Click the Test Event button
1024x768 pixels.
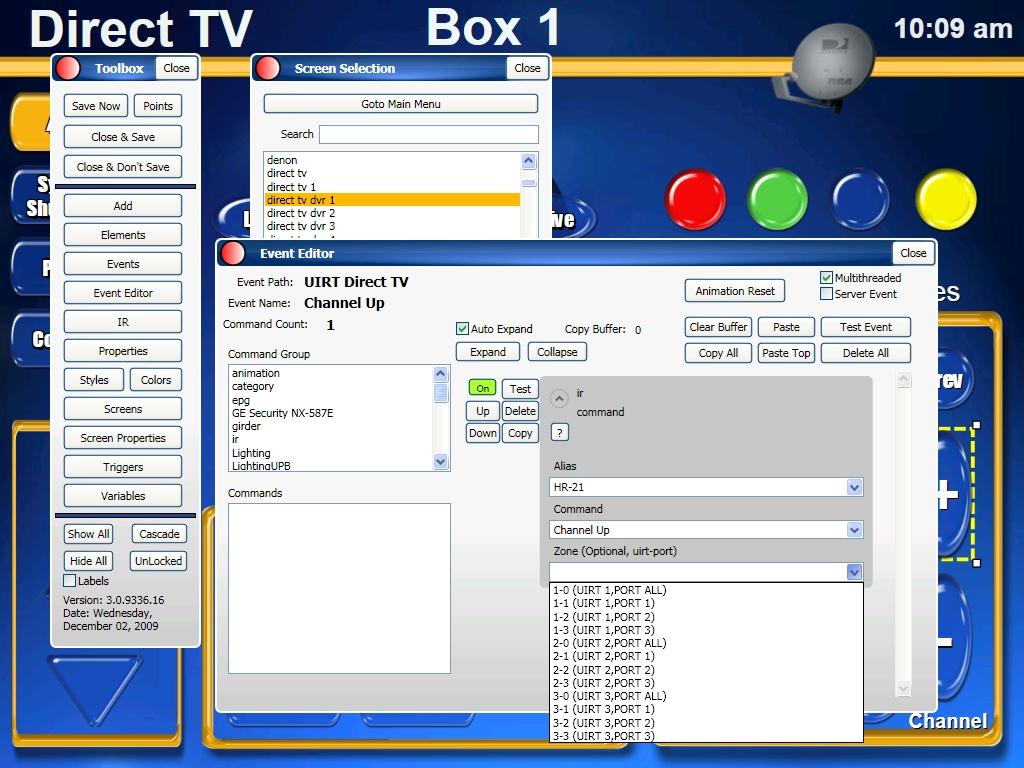click(865, 327)
